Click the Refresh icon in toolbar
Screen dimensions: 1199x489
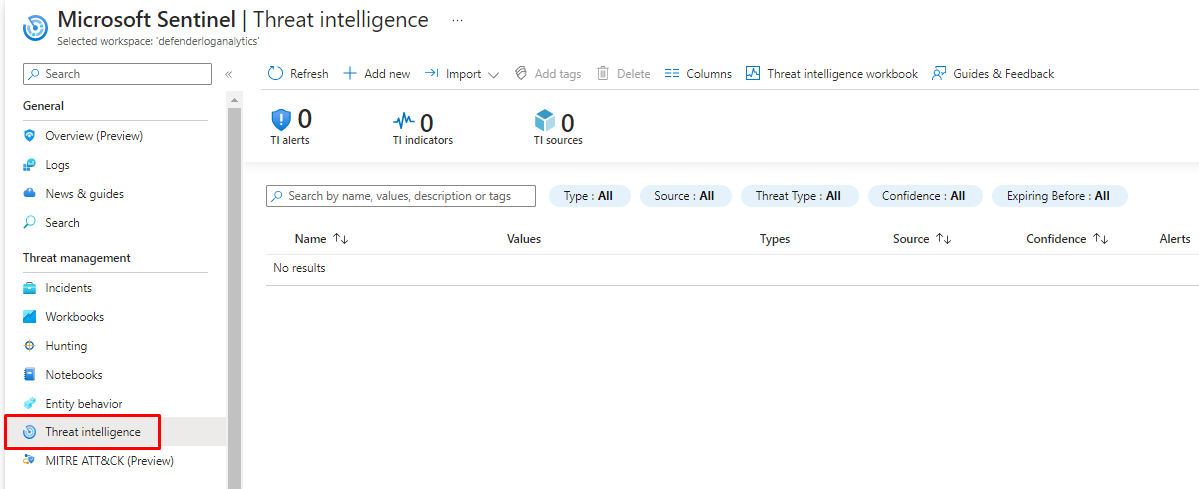(276, 74)
